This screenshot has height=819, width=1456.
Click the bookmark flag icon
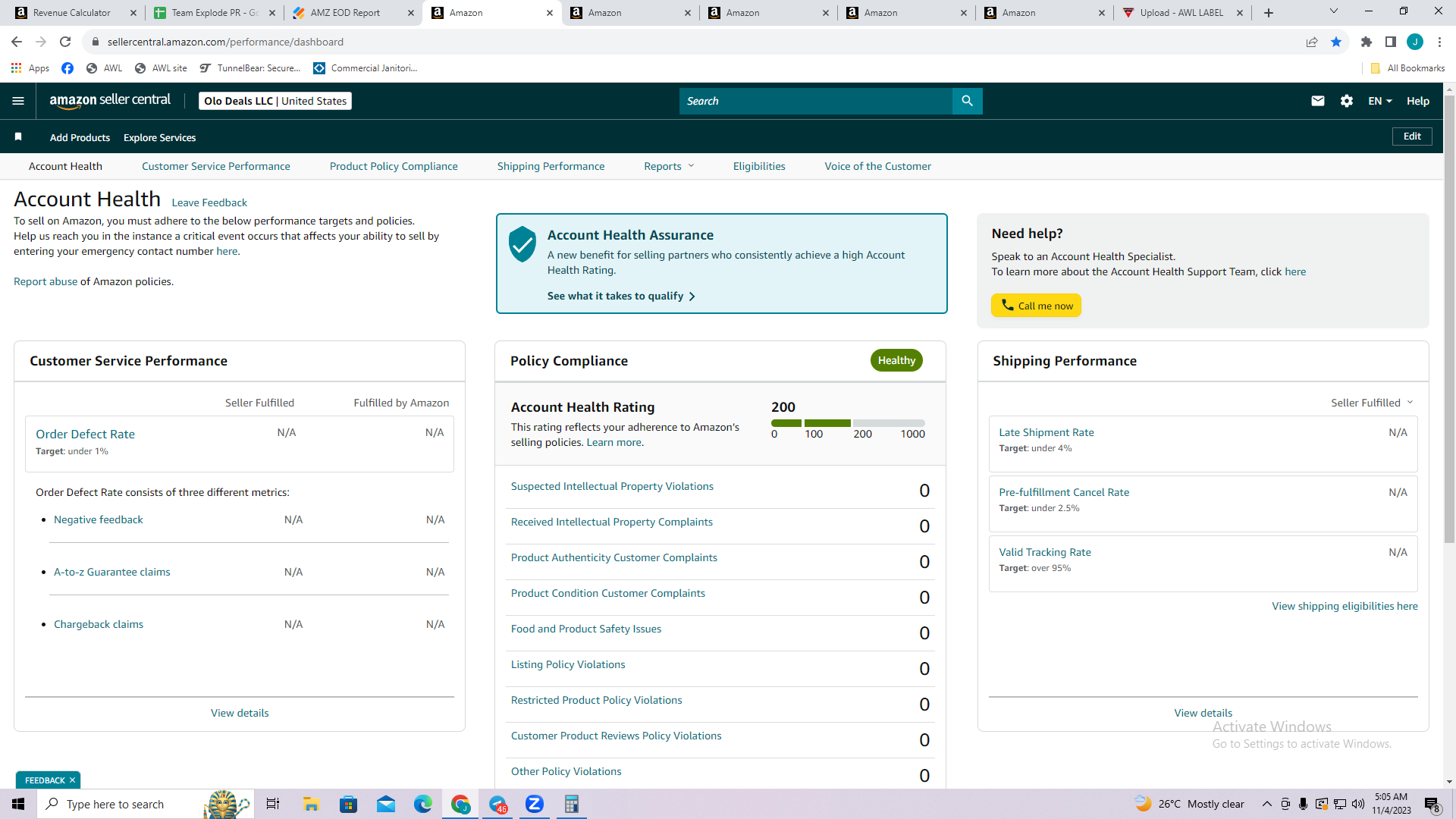(18, 137)
